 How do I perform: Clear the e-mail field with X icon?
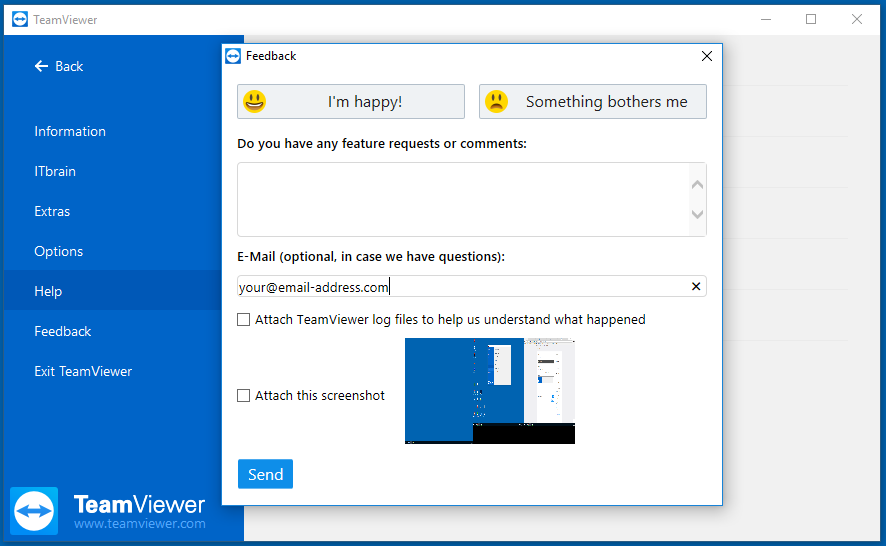pos(696,287)
